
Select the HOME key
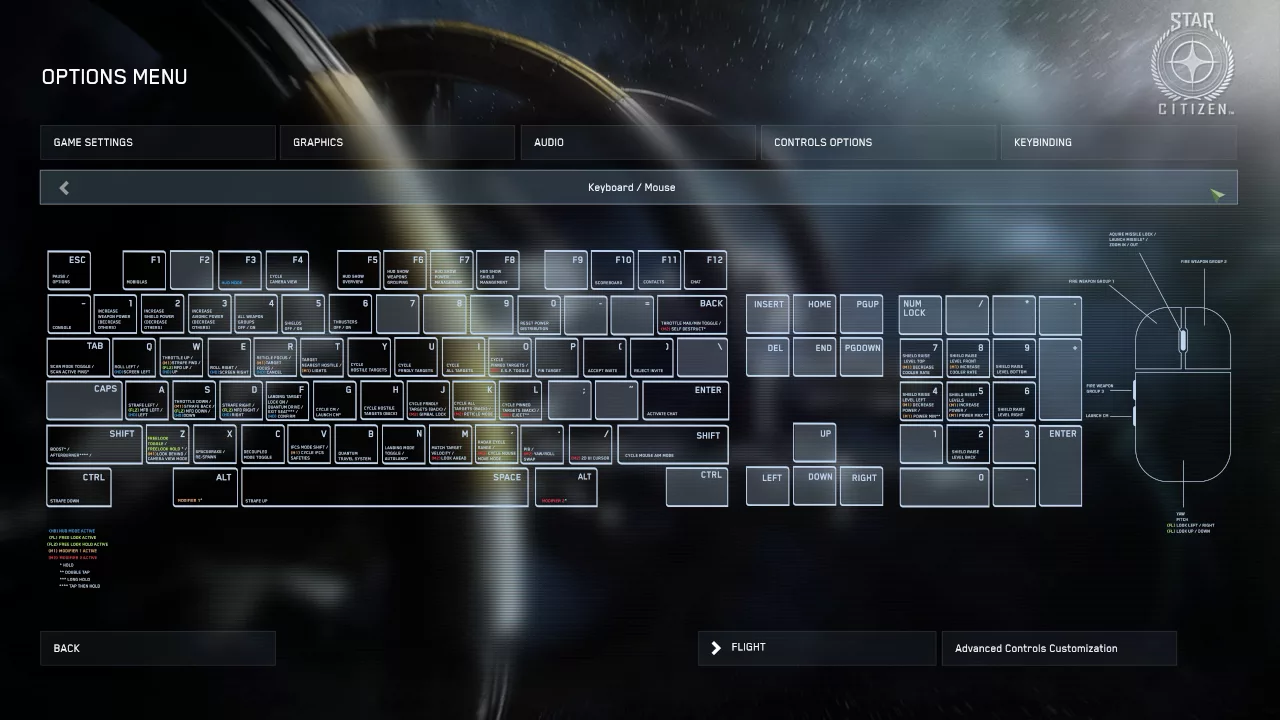[x=815, y=314]
